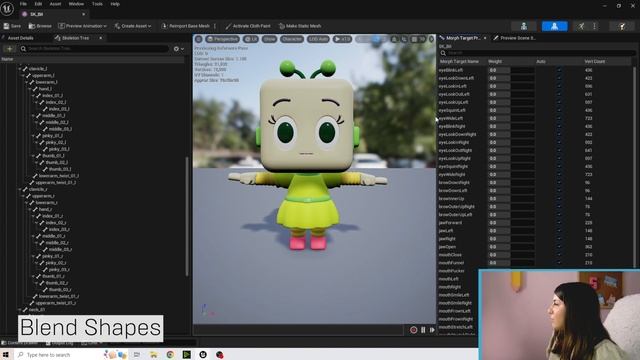Image resolution: width=640 pixels, height=360 pixels.
Task: Open Reimport Base Mesh extra options dots
Action: click(215, 26)
